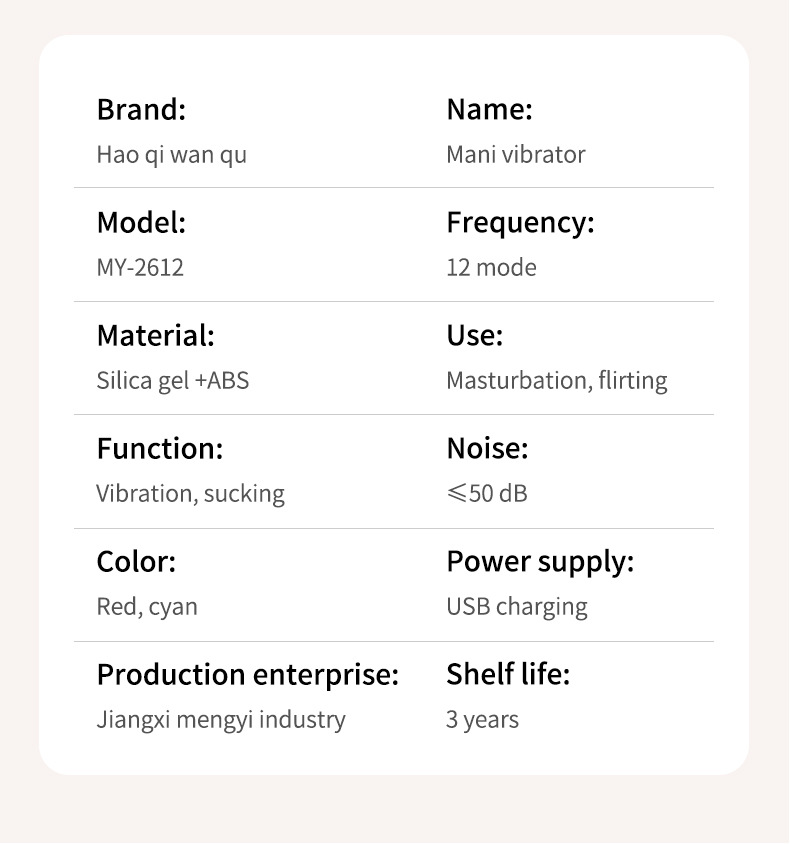This screenshot has height=844, width=790.
Task: Click the 'Noise:' label
Action: click(487, 449)
